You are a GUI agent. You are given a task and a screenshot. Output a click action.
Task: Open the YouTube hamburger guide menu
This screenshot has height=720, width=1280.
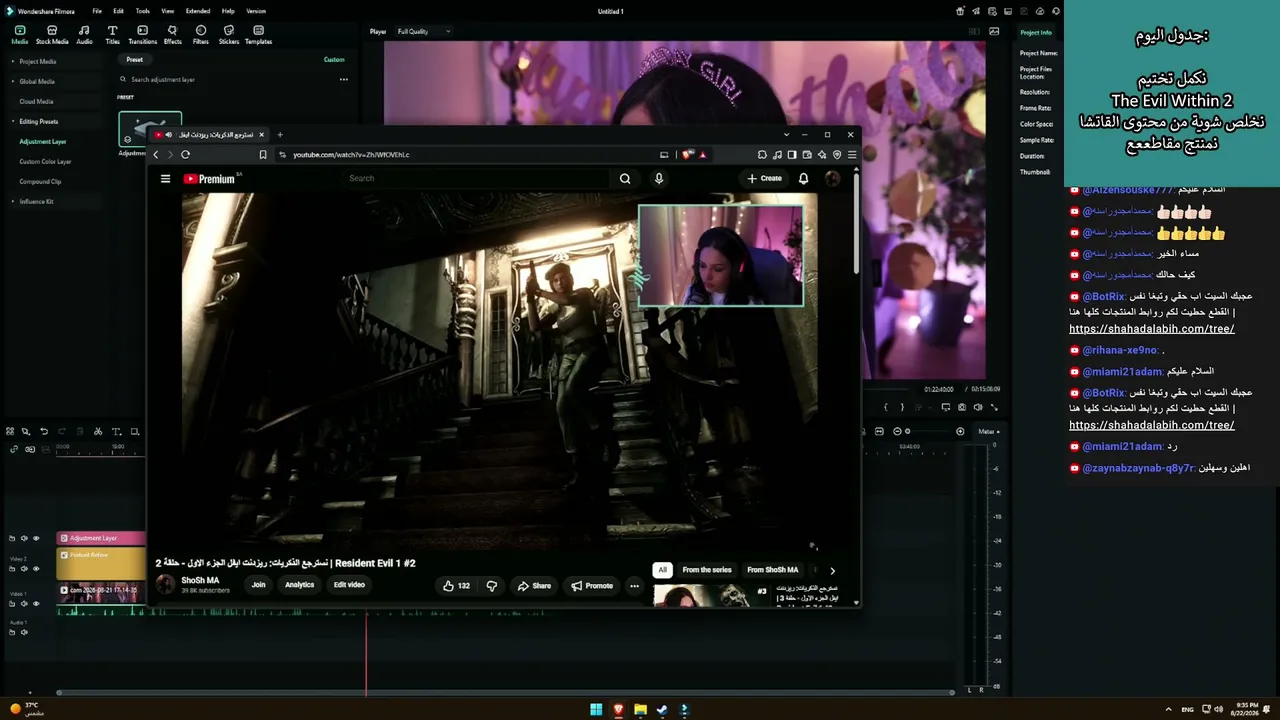(165, 179)
